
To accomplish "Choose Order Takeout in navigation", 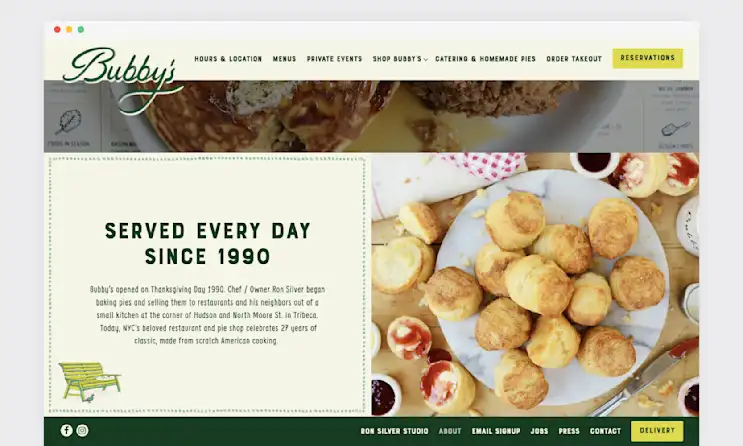I will pos(574,59).
